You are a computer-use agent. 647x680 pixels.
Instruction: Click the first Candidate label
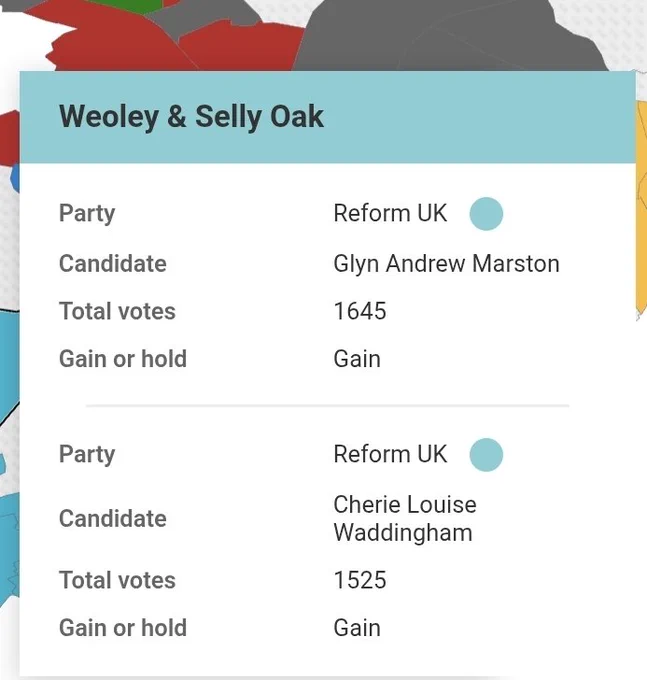coord(113,264)
